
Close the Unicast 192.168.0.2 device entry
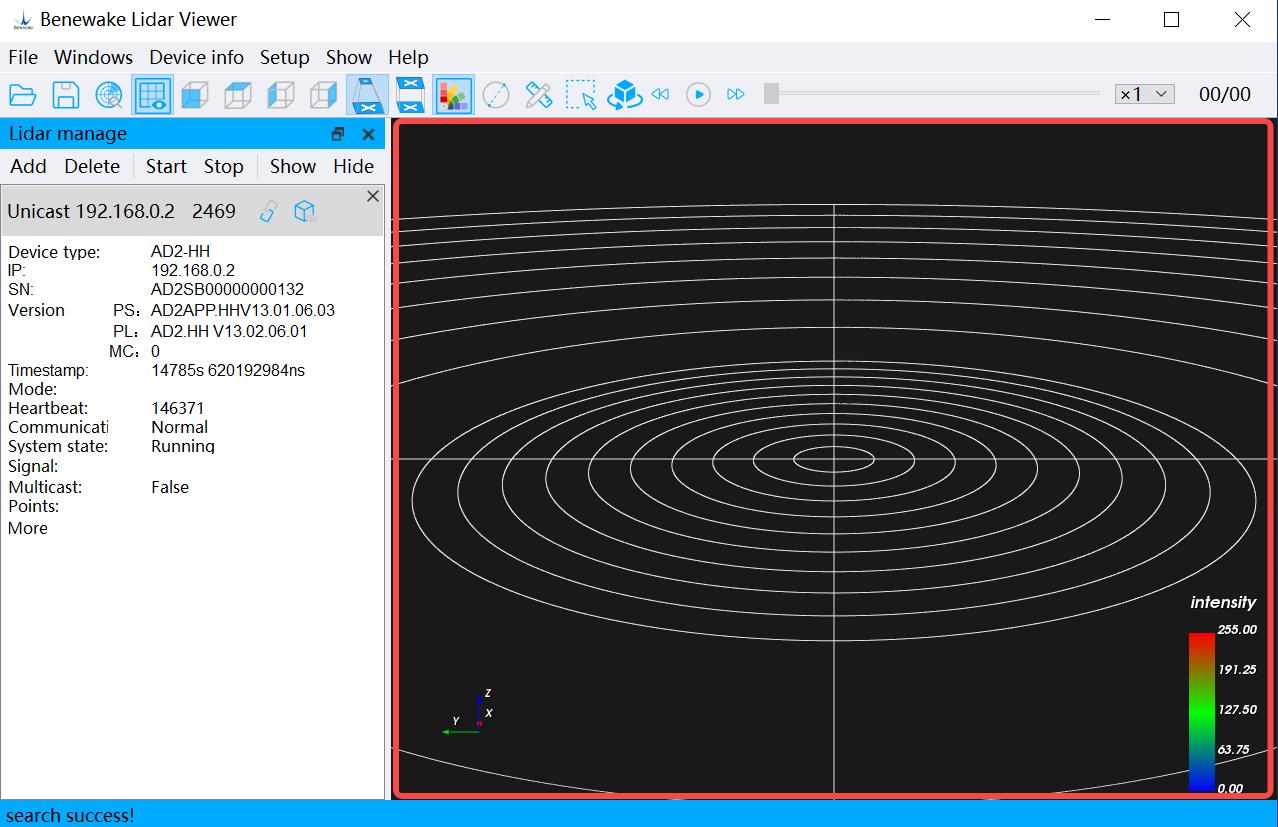coord(373,196)
